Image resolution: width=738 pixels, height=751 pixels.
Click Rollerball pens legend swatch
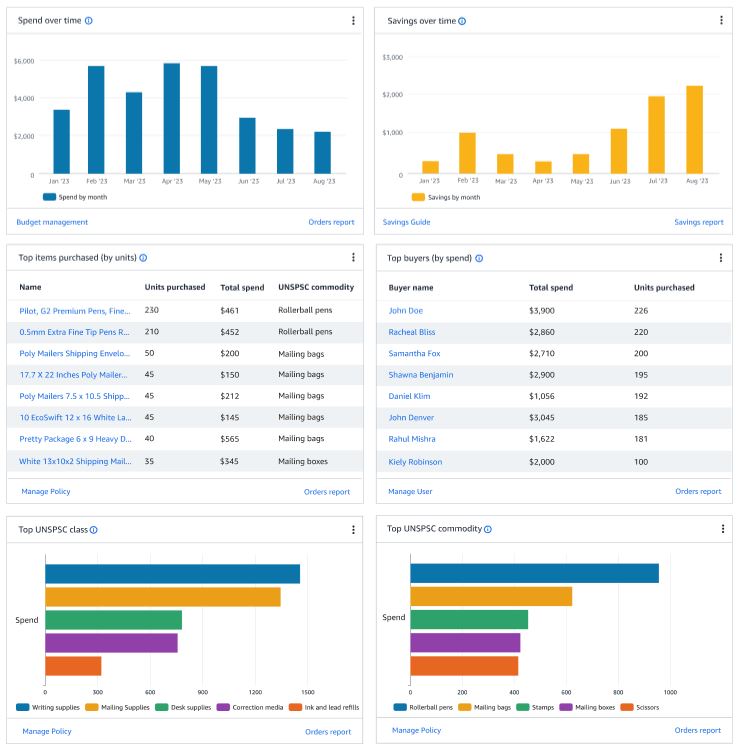(x=400, y=707)
